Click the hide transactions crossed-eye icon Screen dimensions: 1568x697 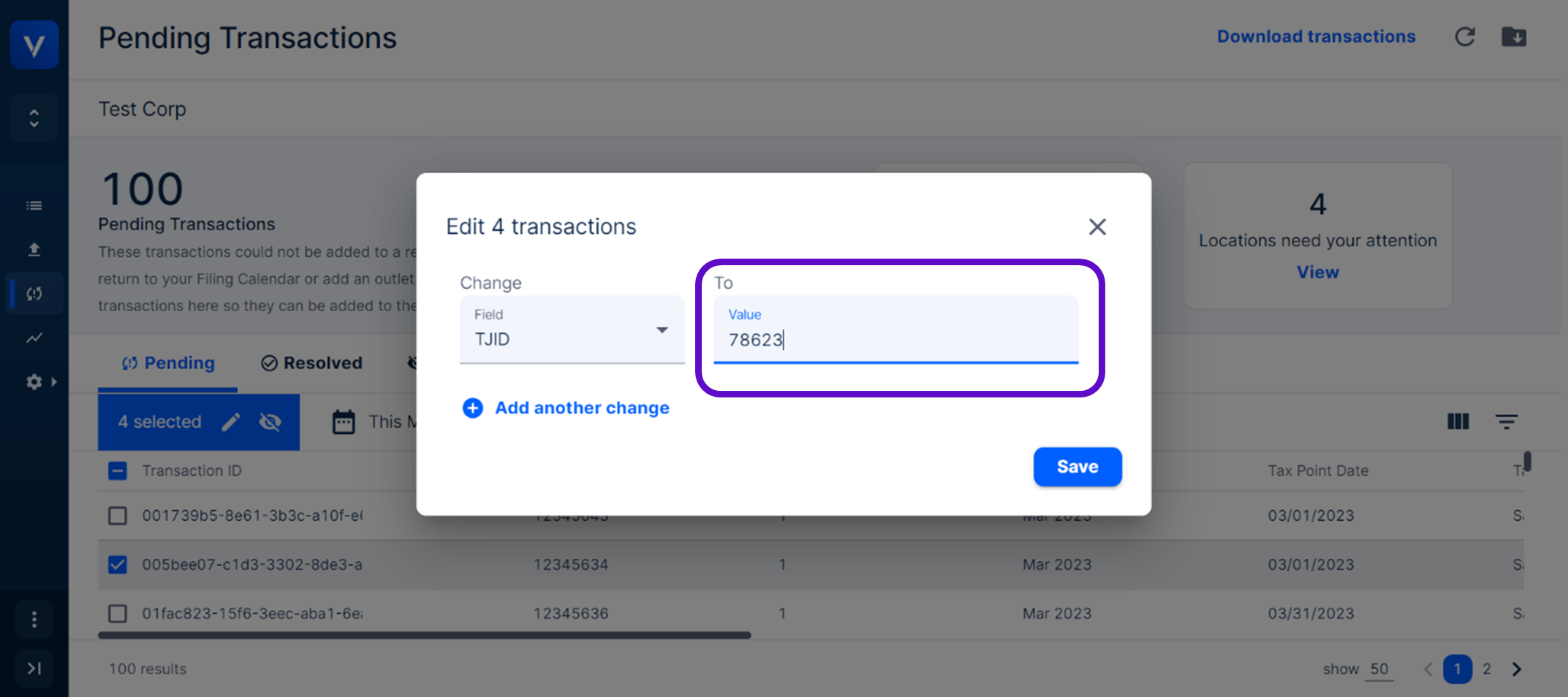point(270,422)
